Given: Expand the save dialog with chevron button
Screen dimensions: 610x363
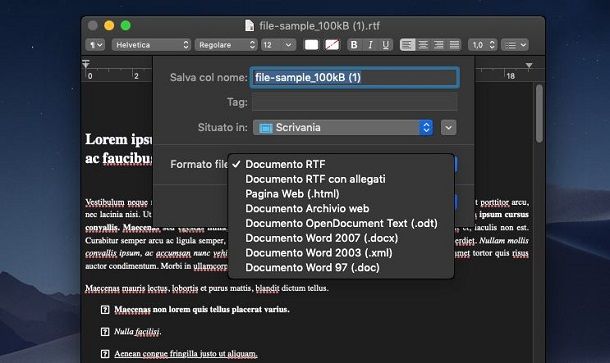Looking at the screenshot, I should pos(449,128).
